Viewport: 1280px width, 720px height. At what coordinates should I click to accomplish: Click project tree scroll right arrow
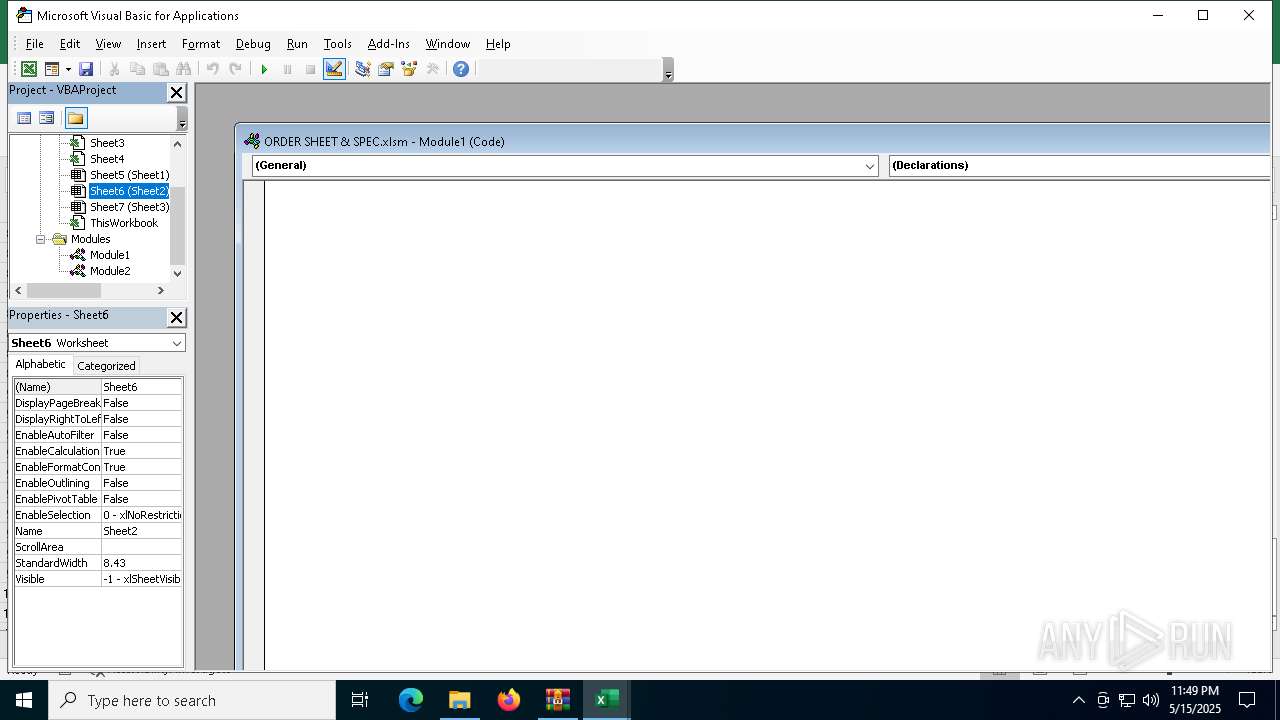tap(160, 290)
